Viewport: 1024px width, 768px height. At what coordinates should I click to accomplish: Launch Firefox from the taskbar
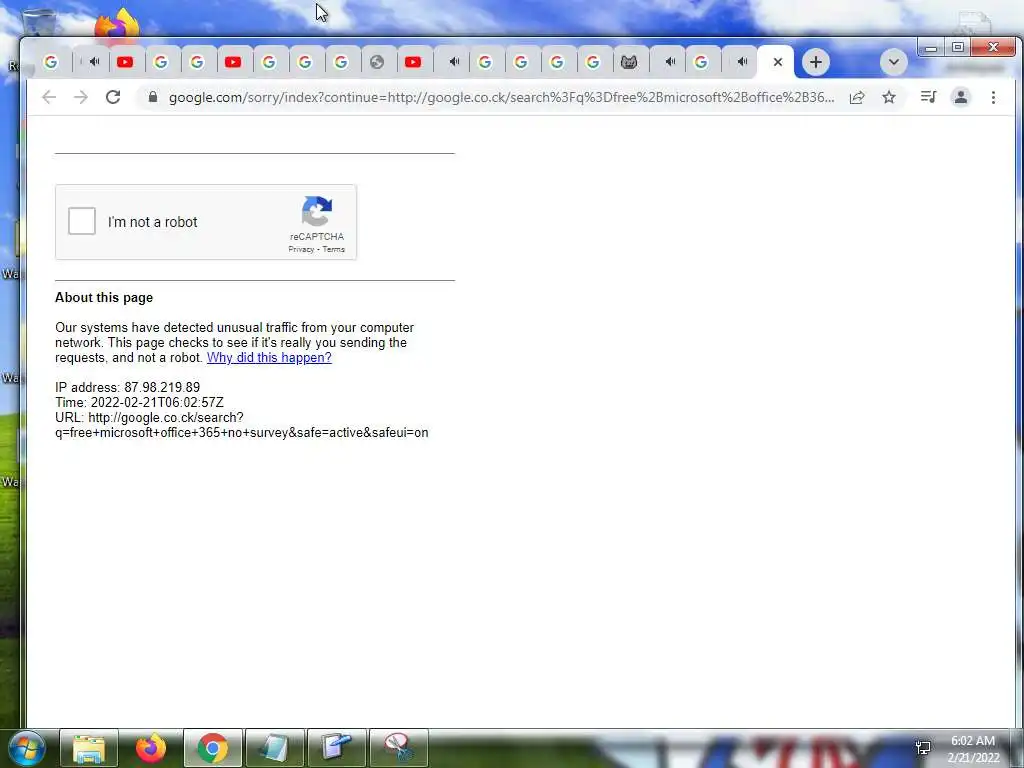[x=151, y=748]
